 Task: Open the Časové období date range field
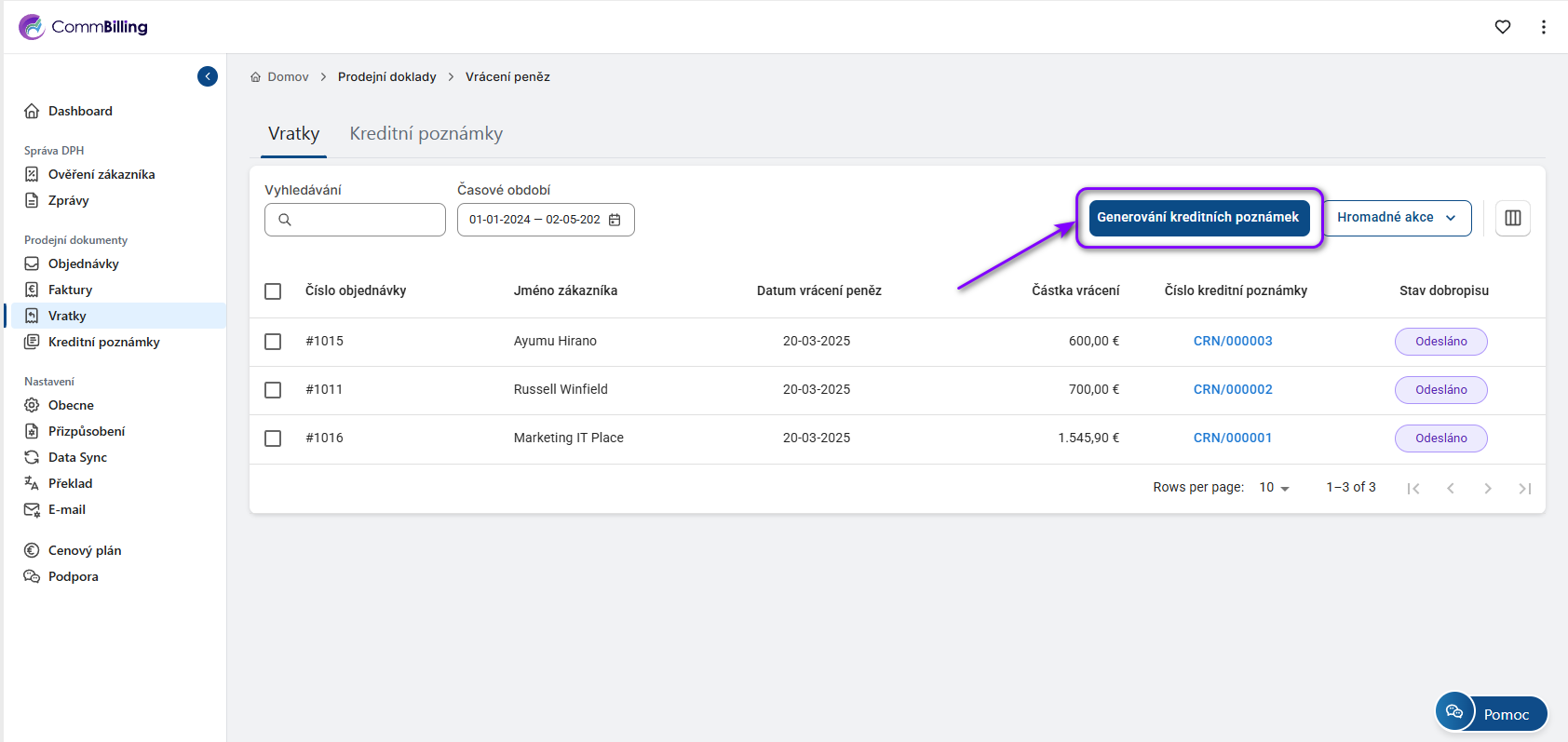(535, 220)
